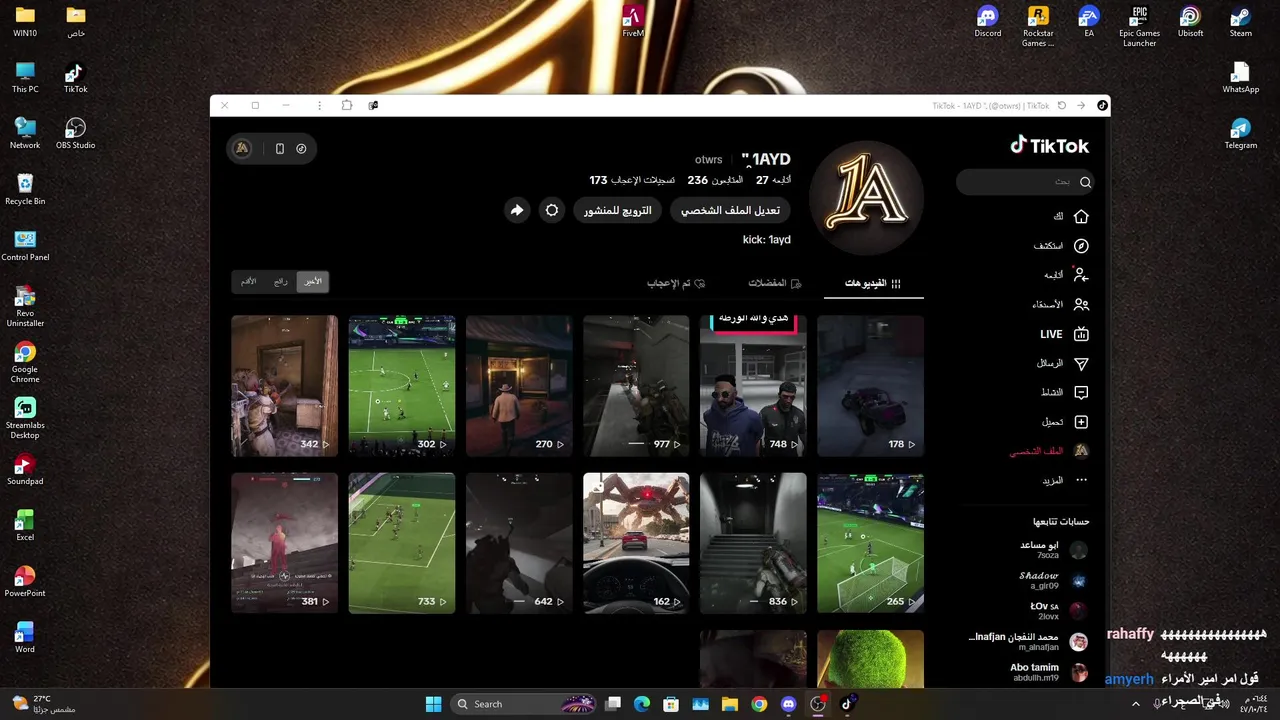Open Telegram desktop shortcut
This screenshot has width=1280, height=720.
pos(1241,134)
